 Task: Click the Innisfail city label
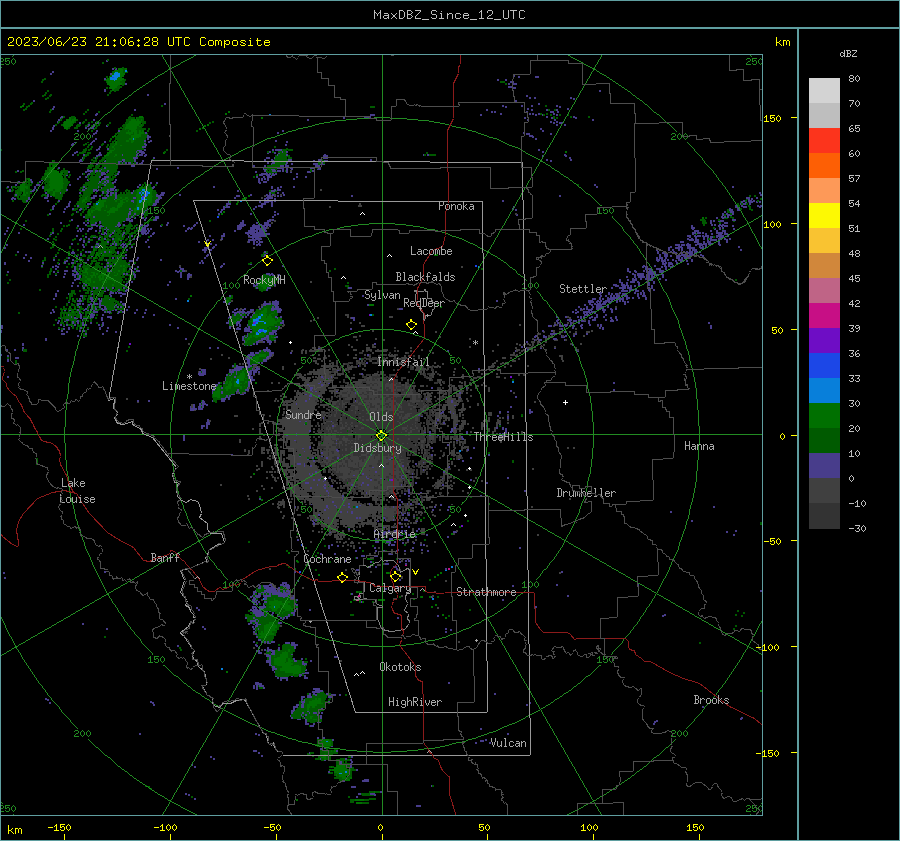[404, 362]
